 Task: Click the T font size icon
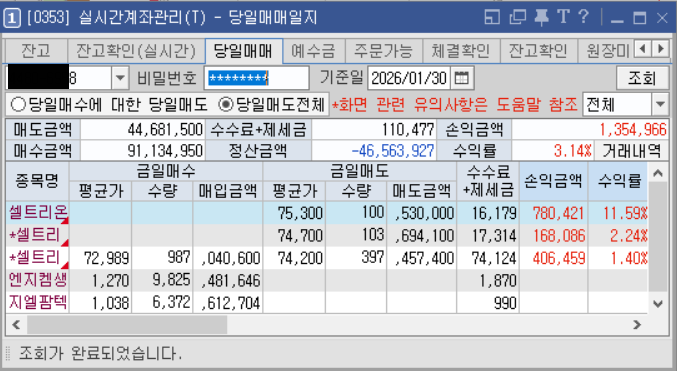click(563, 17)
